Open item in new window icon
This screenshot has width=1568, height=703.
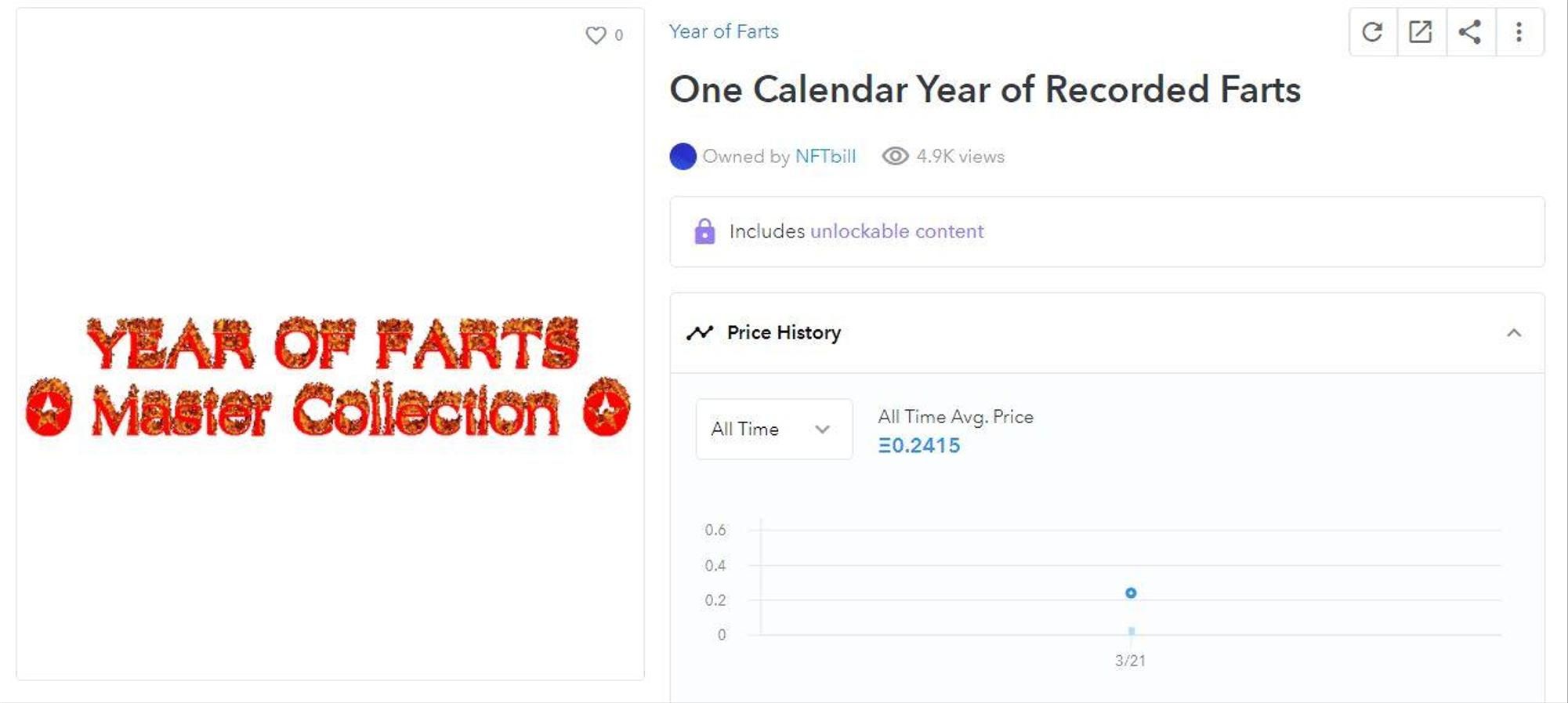coord(1421,32)
